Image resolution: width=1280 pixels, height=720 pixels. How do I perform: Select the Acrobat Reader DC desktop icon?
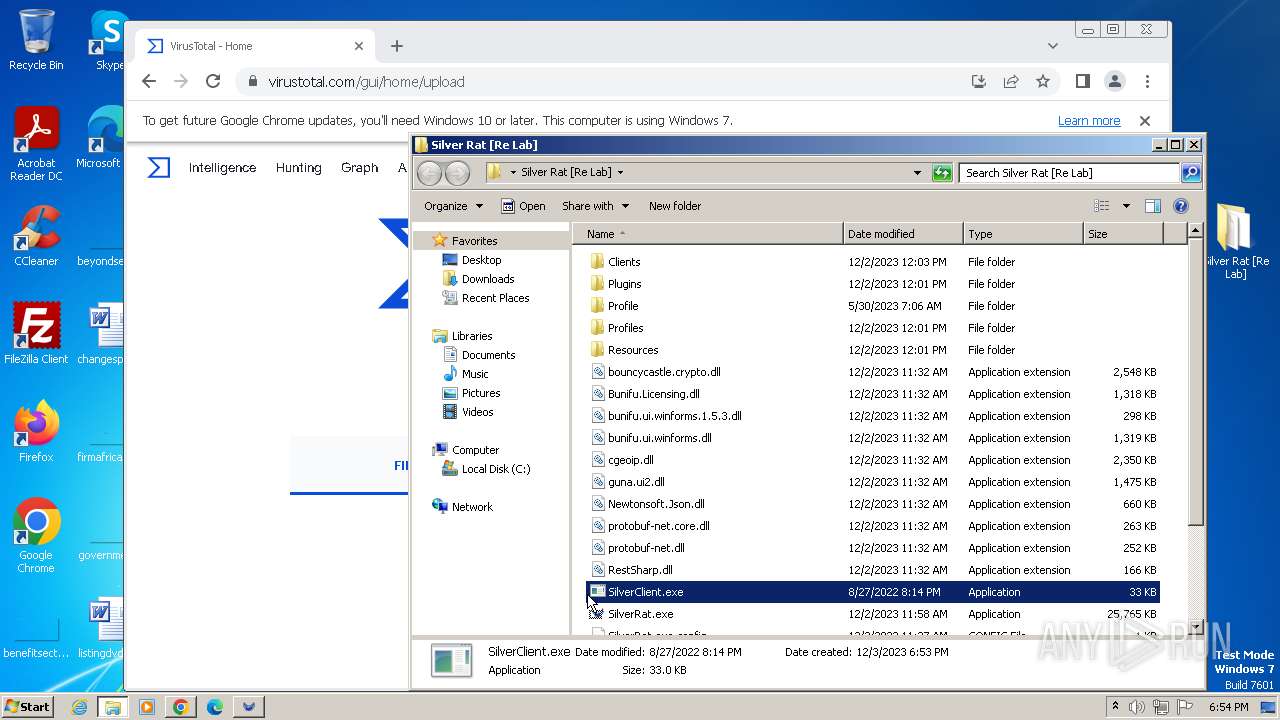pyautogui.click(x=36, y=144)
